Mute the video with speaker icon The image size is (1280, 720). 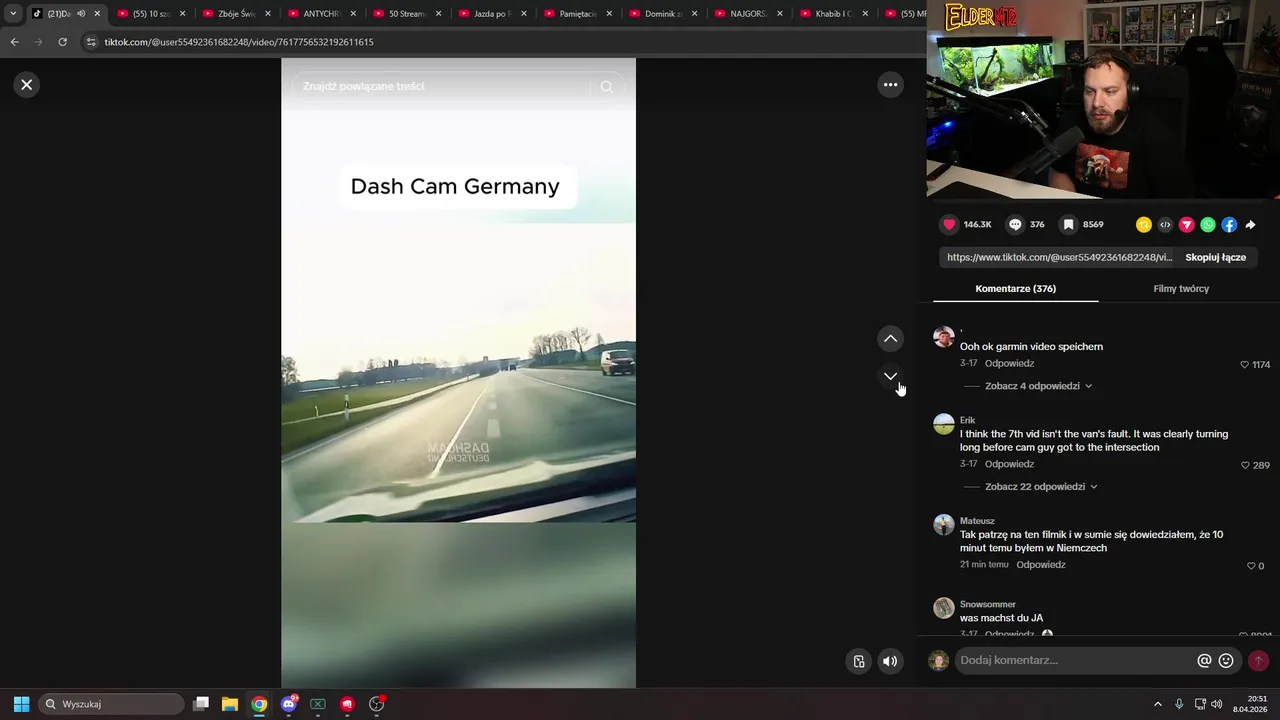(890, 661)
